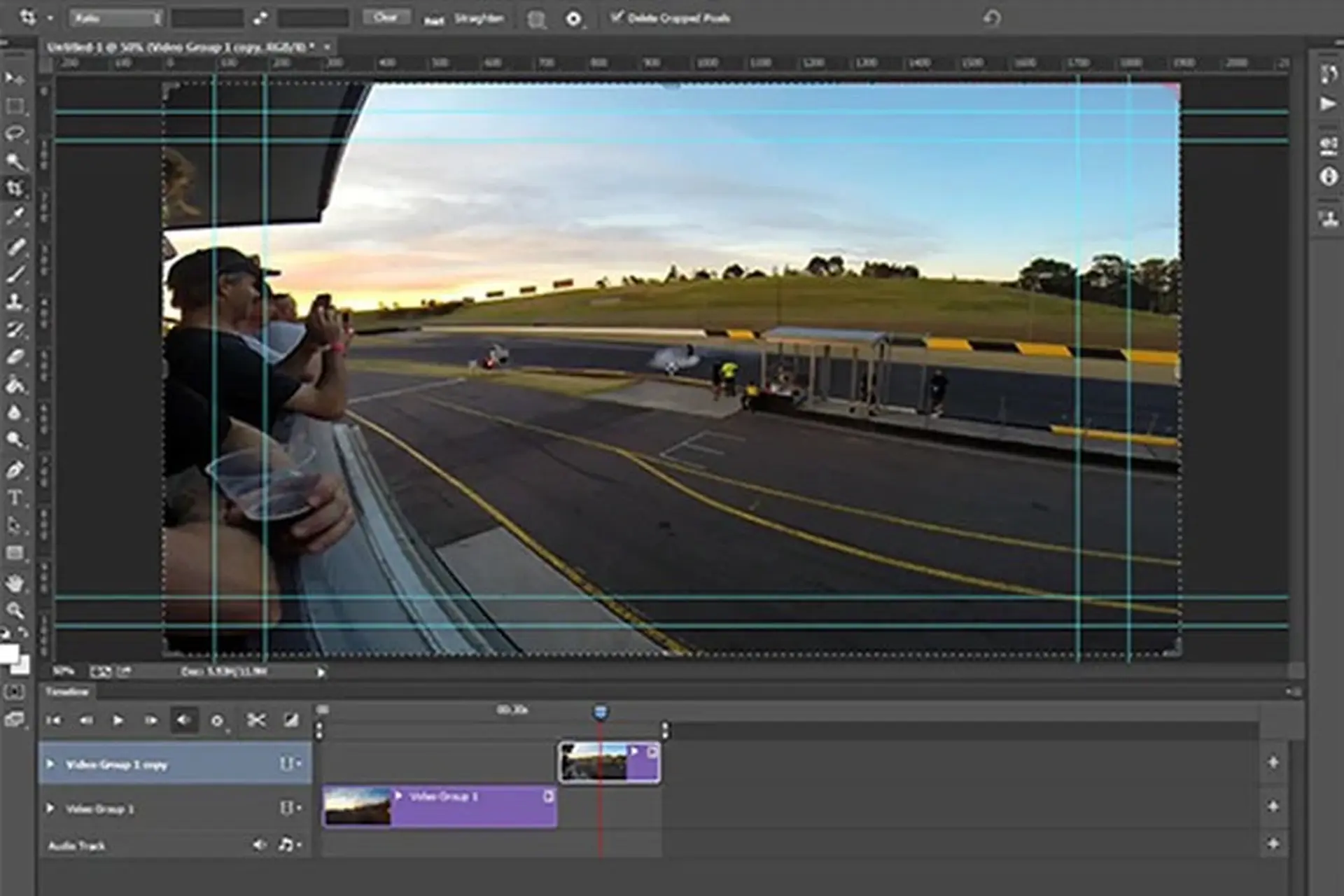Click the Clear button in options bar
Image resolution: width=1344 pixels, height=896 pixels.
(x=386, y=17)
